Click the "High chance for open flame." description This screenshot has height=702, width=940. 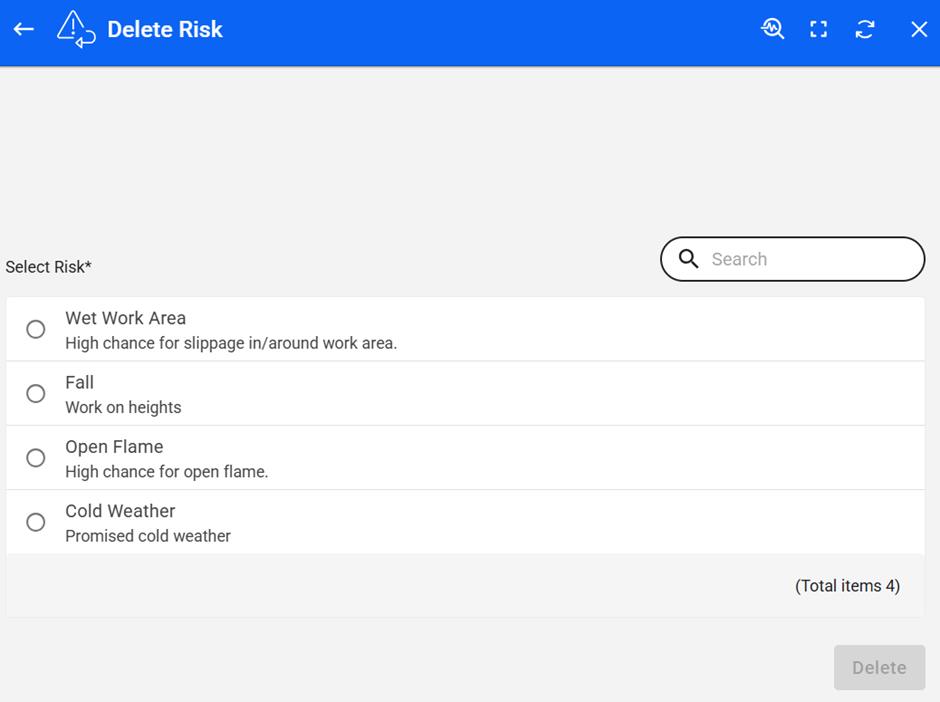(x=167, y=472)
